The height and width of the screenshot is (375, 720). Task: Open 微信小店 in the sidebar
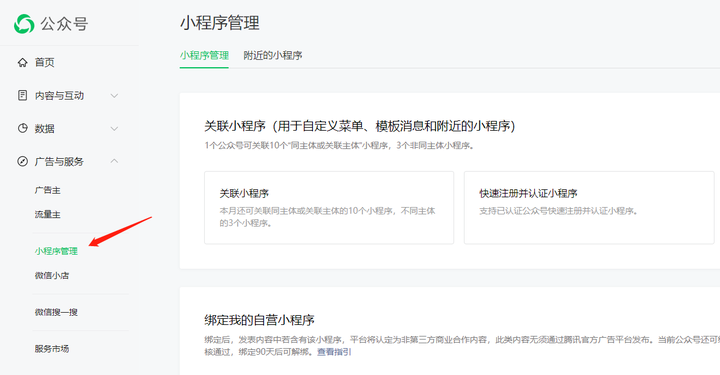pos(52,275)
